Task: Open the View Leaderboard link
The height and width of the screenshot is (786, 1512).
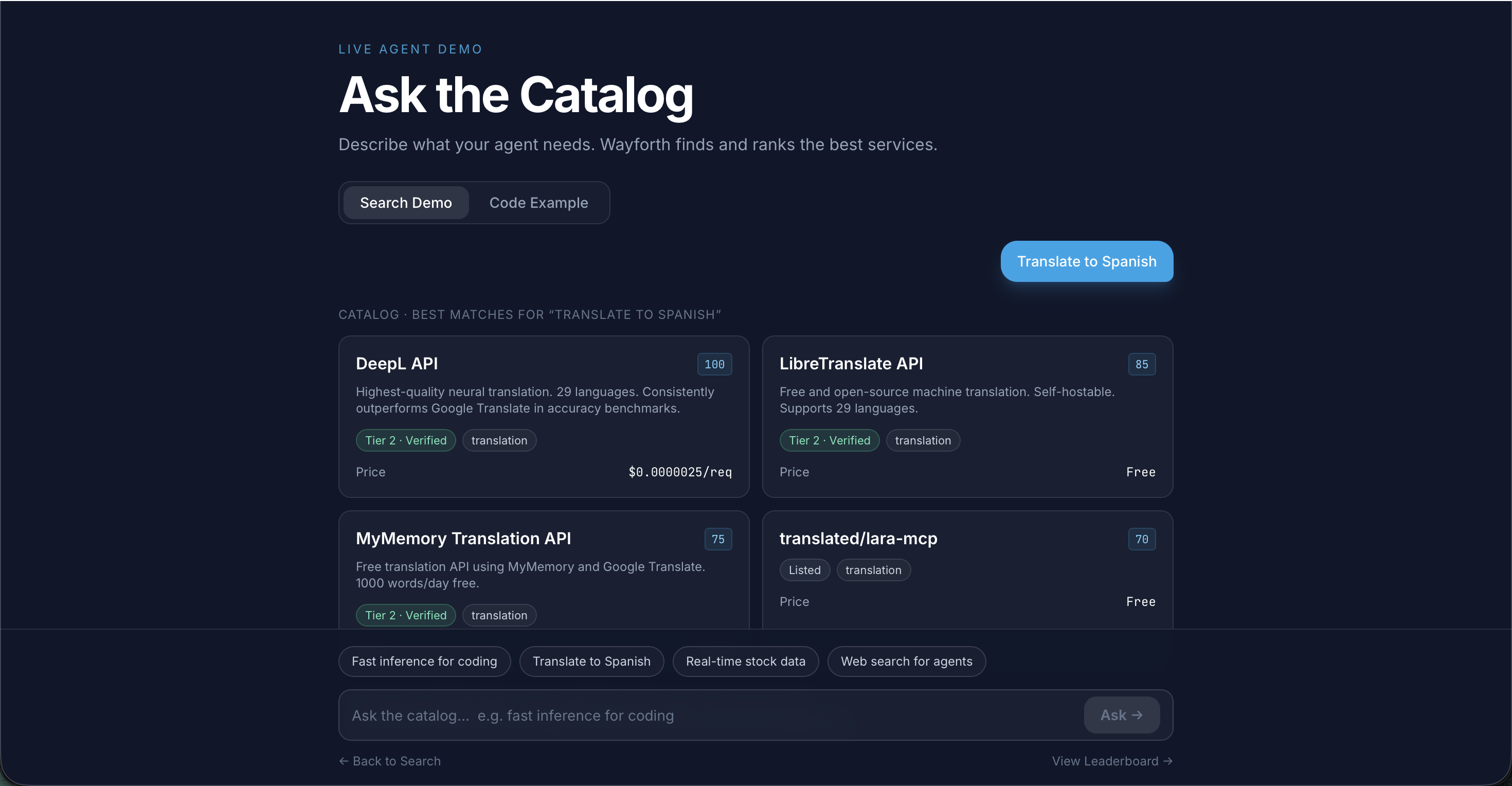Action: pyautogui.click(x=1112, y=761)
